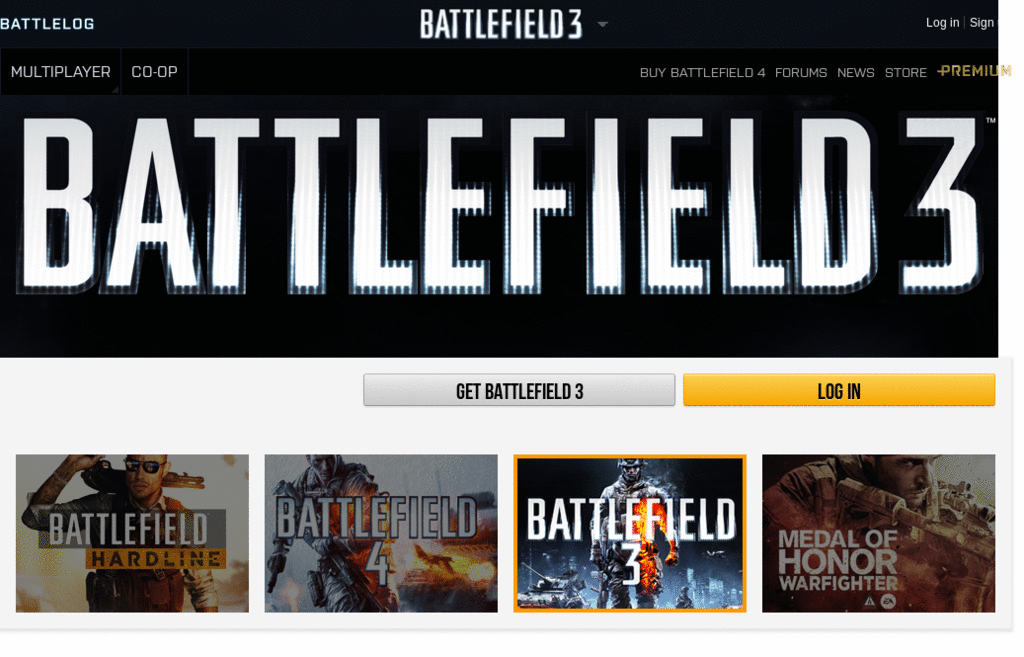The image size is (1024, 657).
Task: Expand the game selector dropdown arrow
Action: (x=603, y=25)
